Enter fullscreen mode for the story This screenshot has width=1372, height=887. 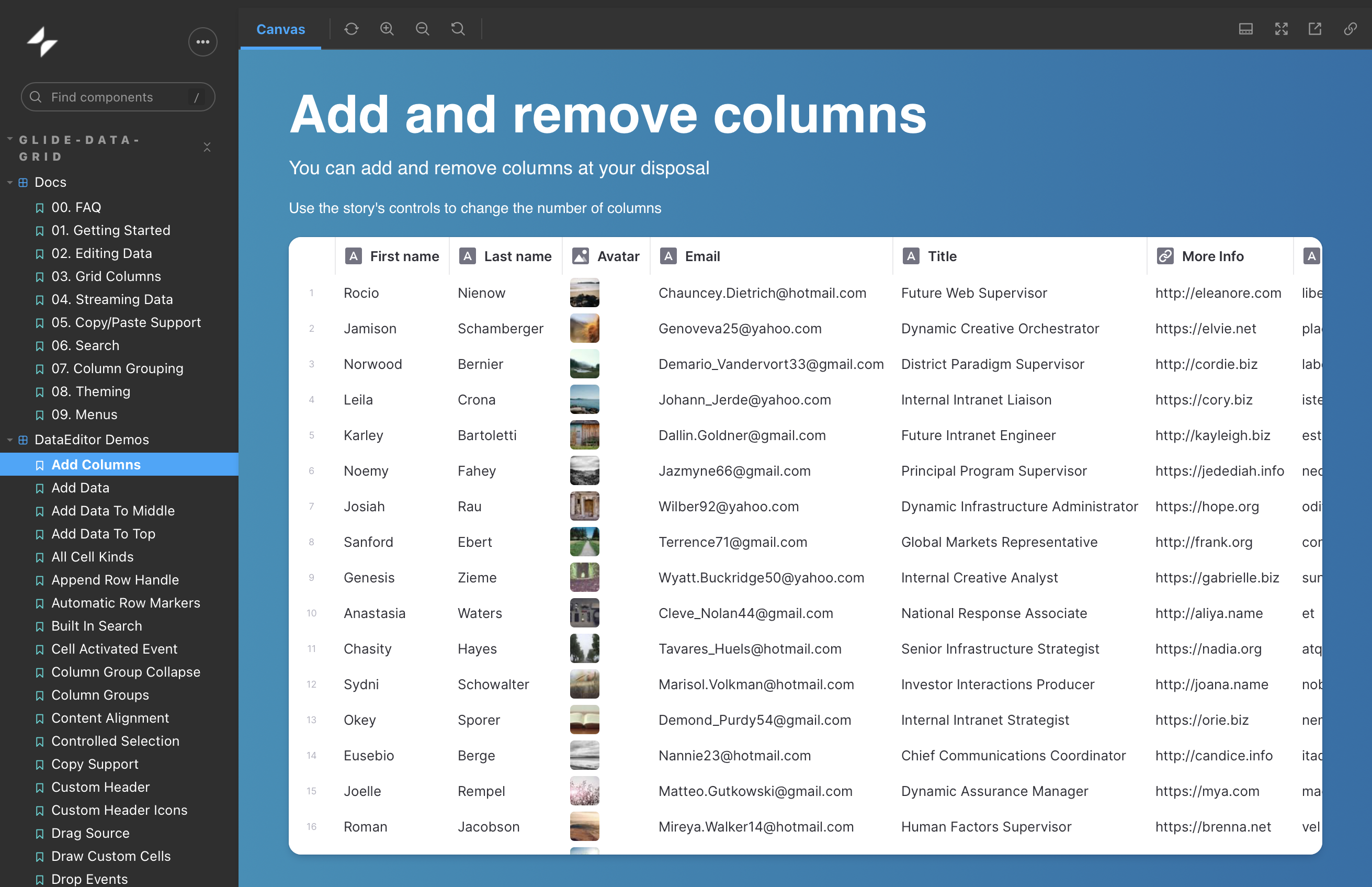click(1281, 28)
